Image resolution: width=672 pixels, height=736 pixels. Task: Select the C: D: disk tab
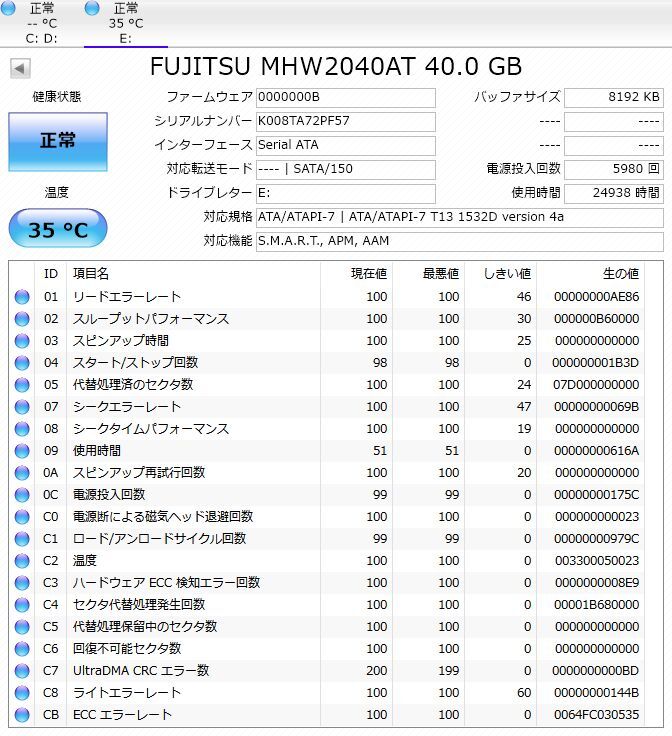coord(41,23)
